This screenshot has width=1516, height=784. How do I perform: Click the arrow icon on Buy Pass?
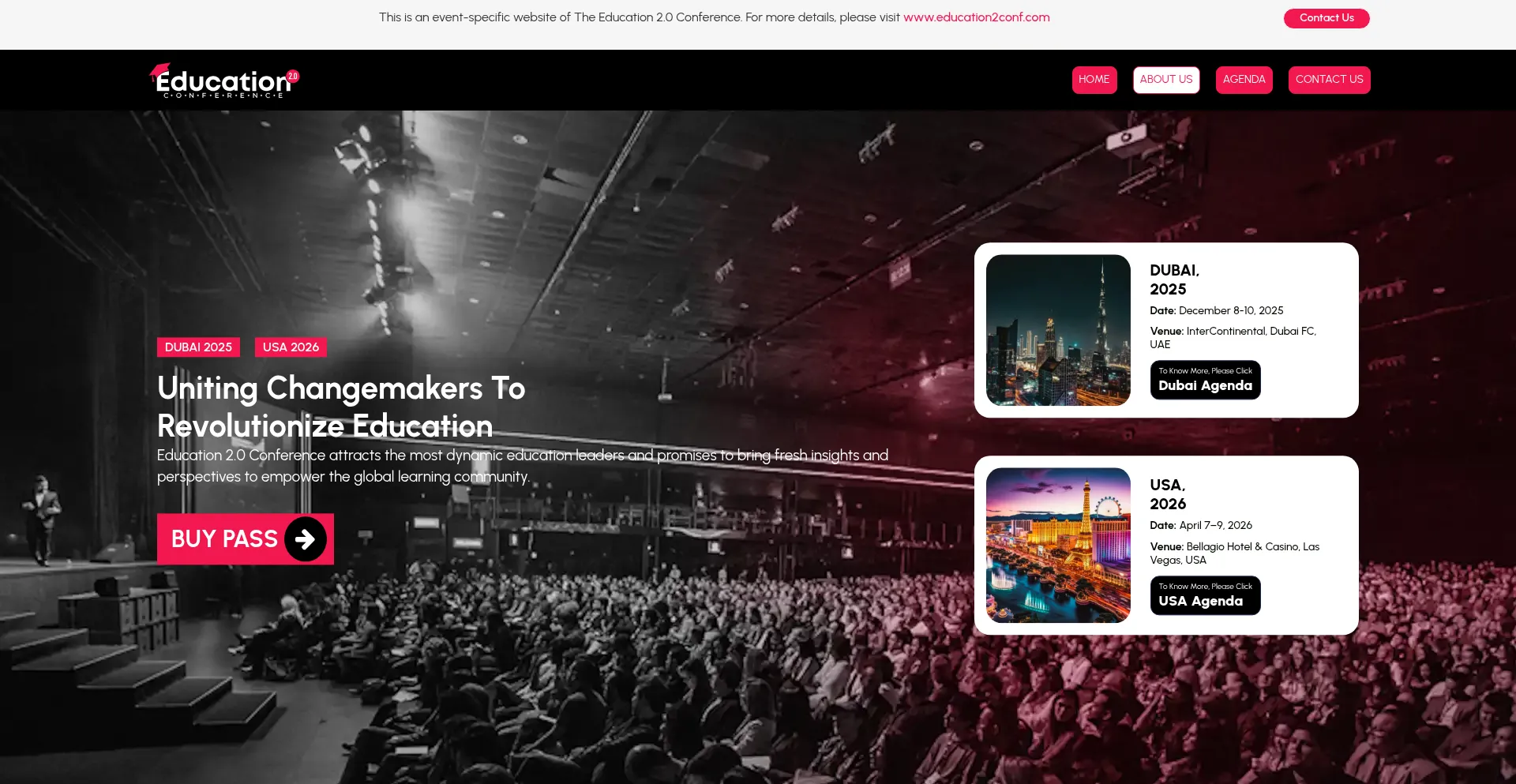point(306,539)
